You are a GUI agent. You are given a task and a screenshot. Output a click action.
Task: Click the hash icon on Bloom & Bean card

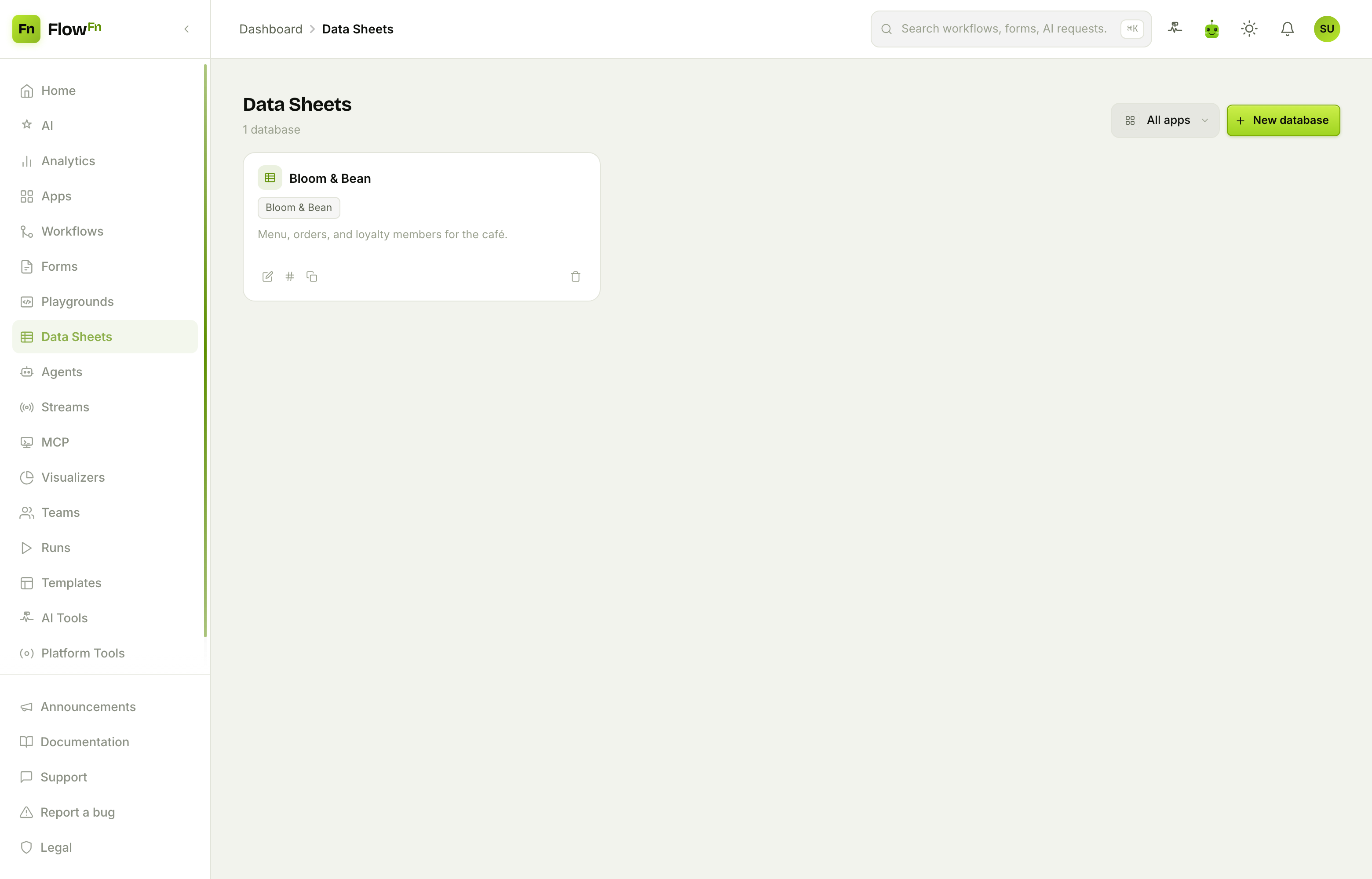(289, 277)
